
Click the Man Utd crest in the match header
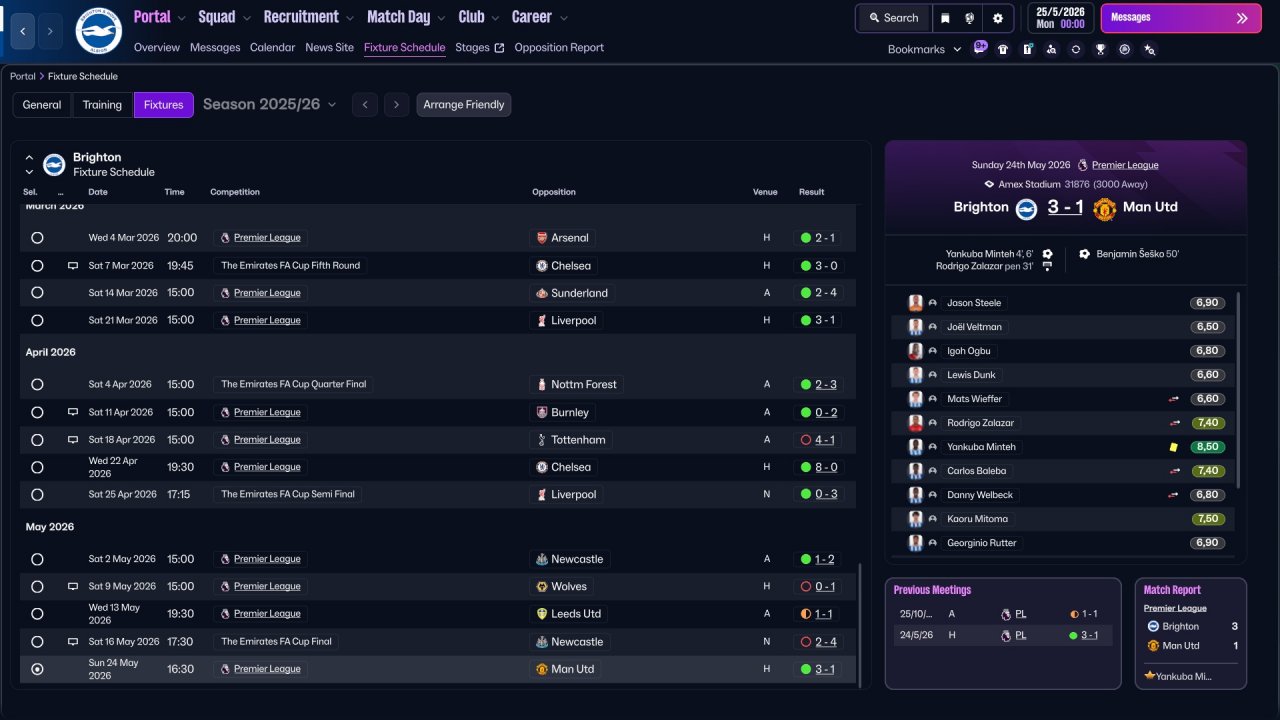coord(1104,208)
